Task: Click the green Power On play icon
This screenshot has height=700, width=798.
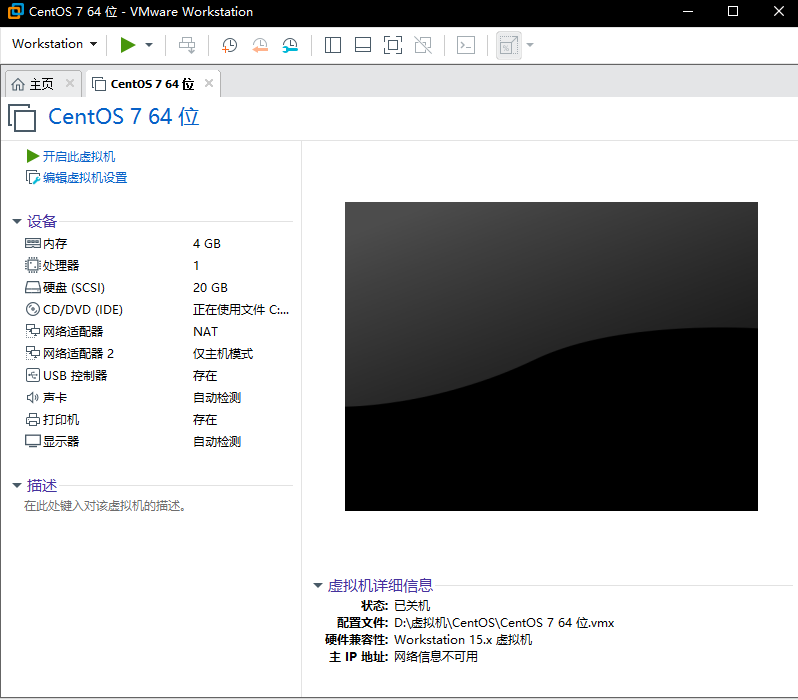Action: pos(128,45)
